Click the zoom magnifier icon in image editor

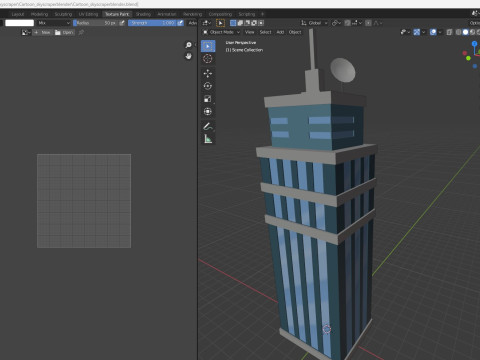[188, 45]
